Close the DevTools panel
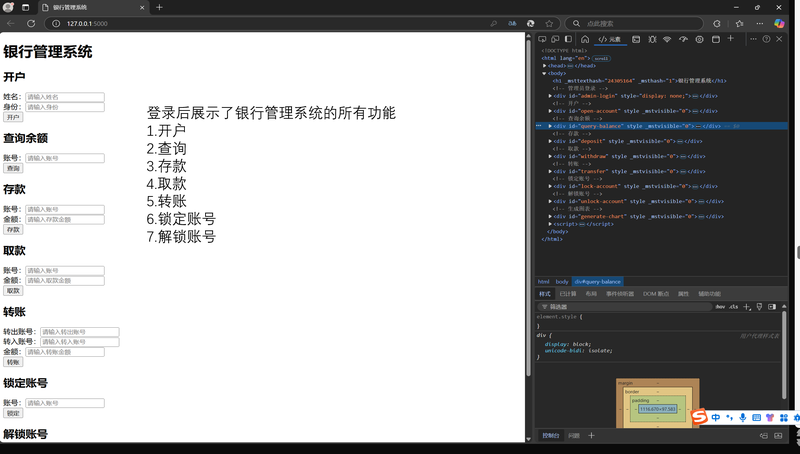This screenshot has width=800, height=454. coord(779,39)
